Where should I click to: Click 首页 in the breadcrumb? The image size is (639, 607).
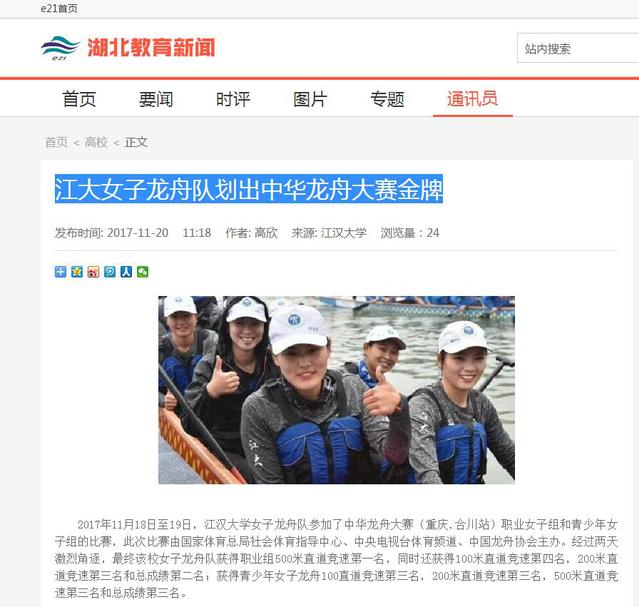(56, 142)
